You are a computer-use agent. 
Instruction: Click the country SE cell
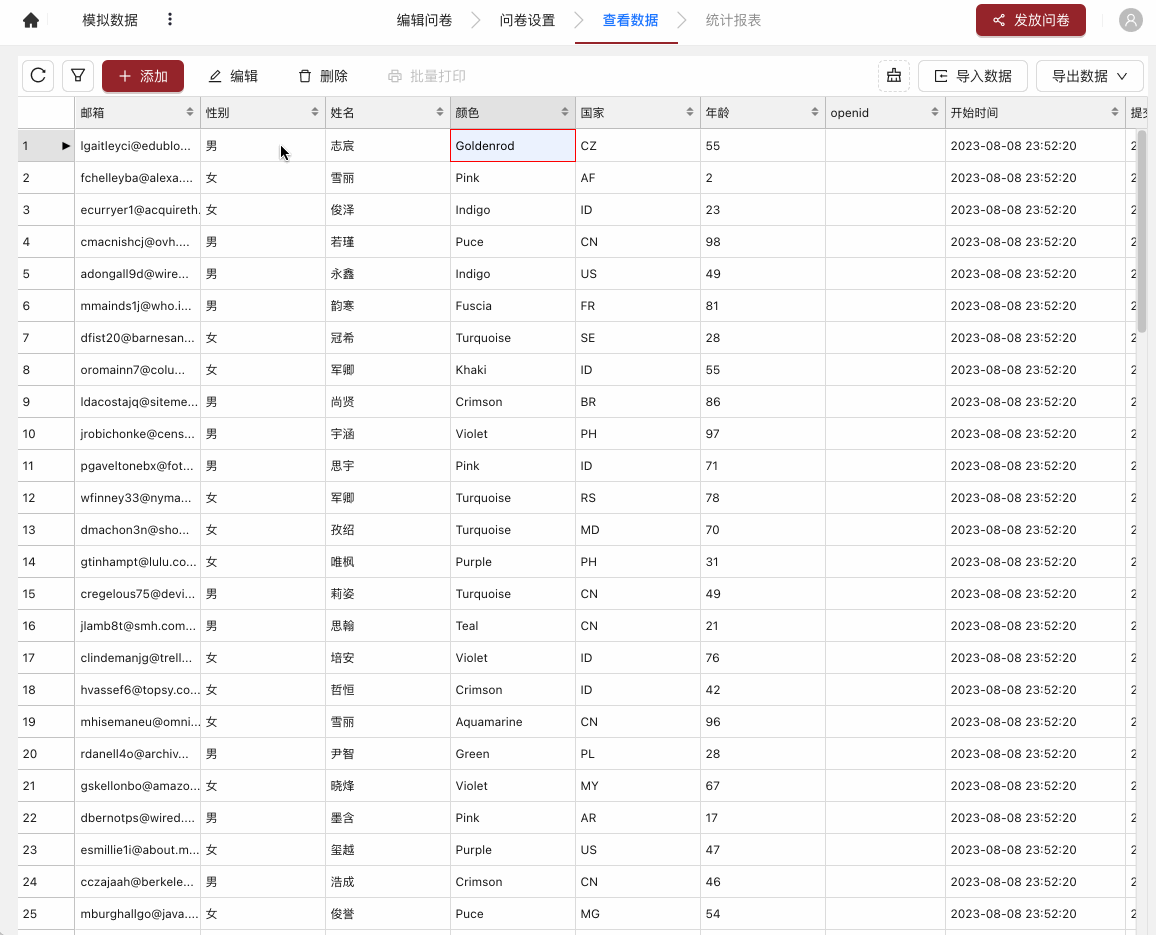(x=638, y=338)
